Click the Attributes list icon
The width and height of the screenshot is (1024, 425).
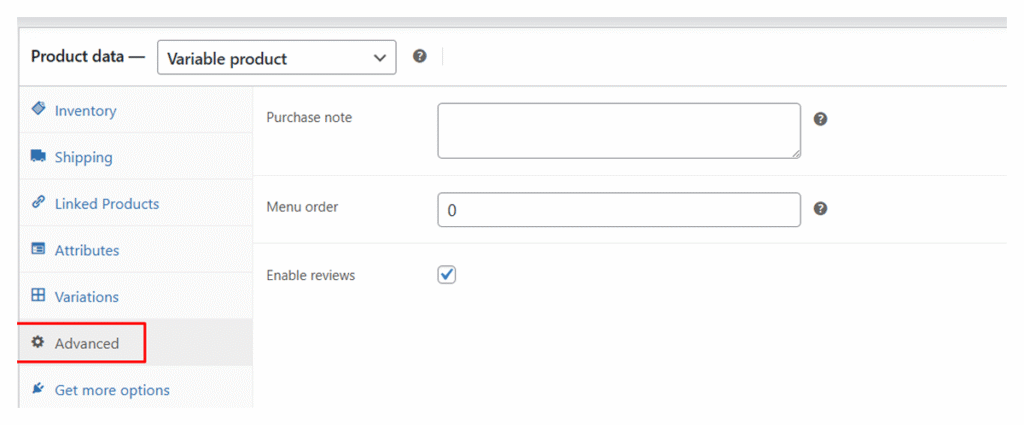click(x=38, y=249)
